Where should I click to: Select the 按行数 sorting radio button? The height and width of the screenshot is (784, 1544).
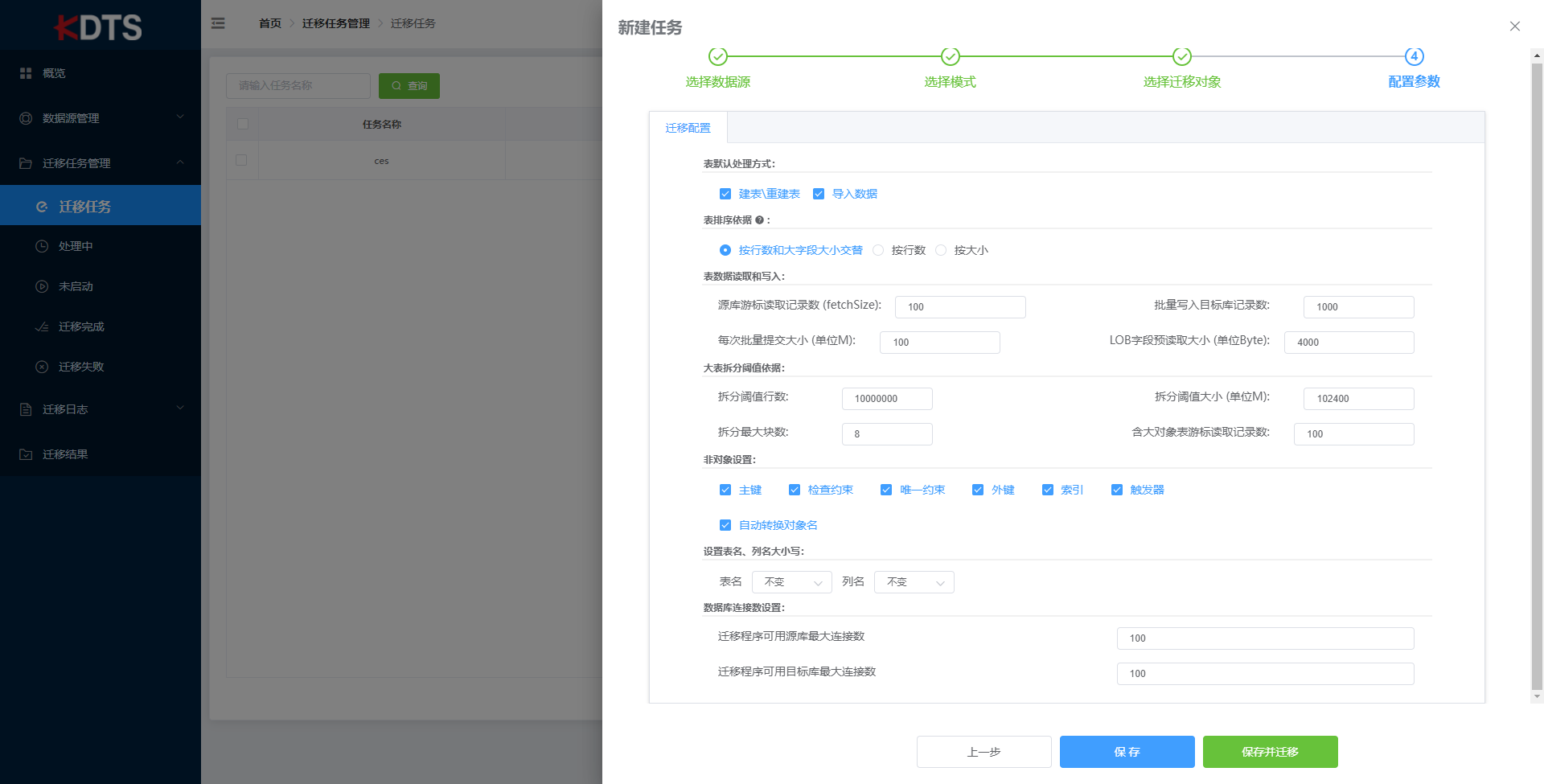(877, 250)
